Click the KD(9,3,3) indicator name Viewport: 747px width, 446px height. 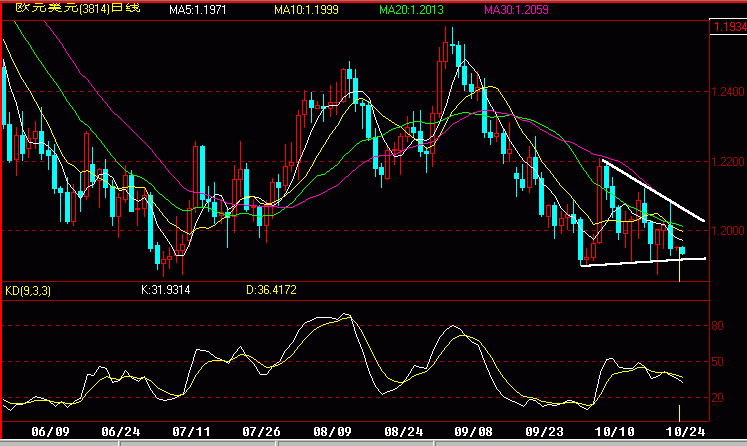click(28, 290)
